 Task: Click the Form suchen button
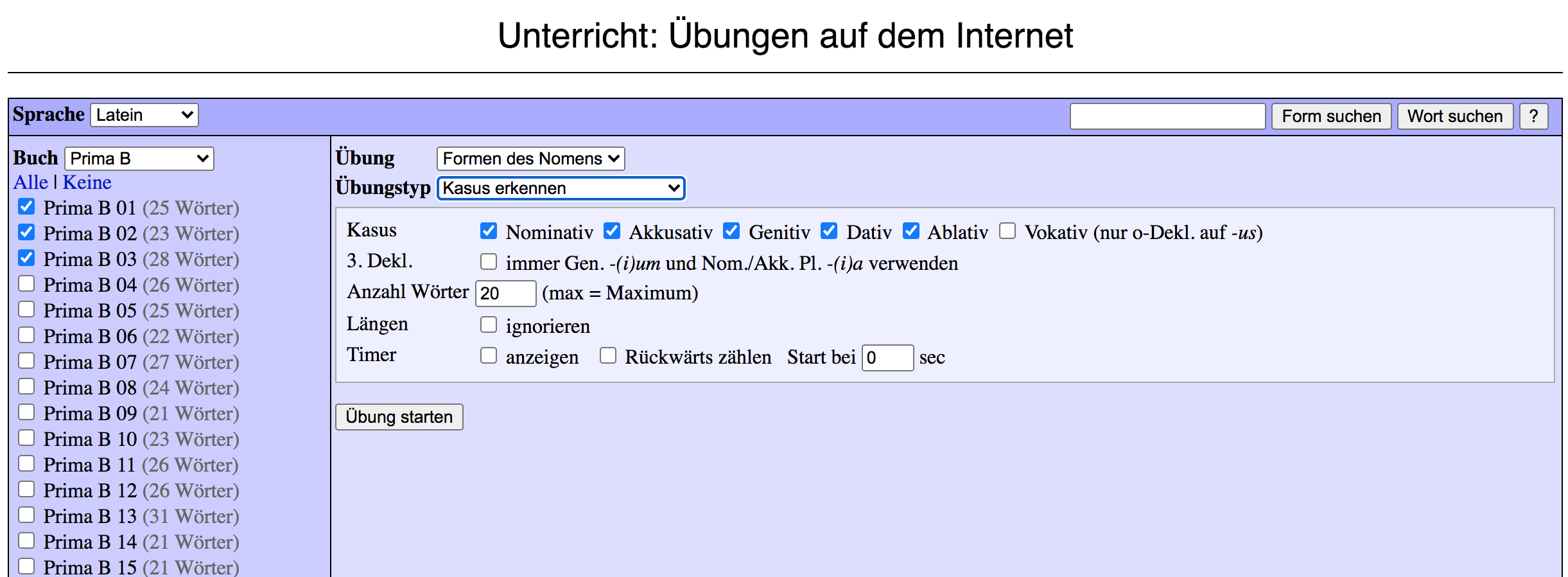point(1331,116)
